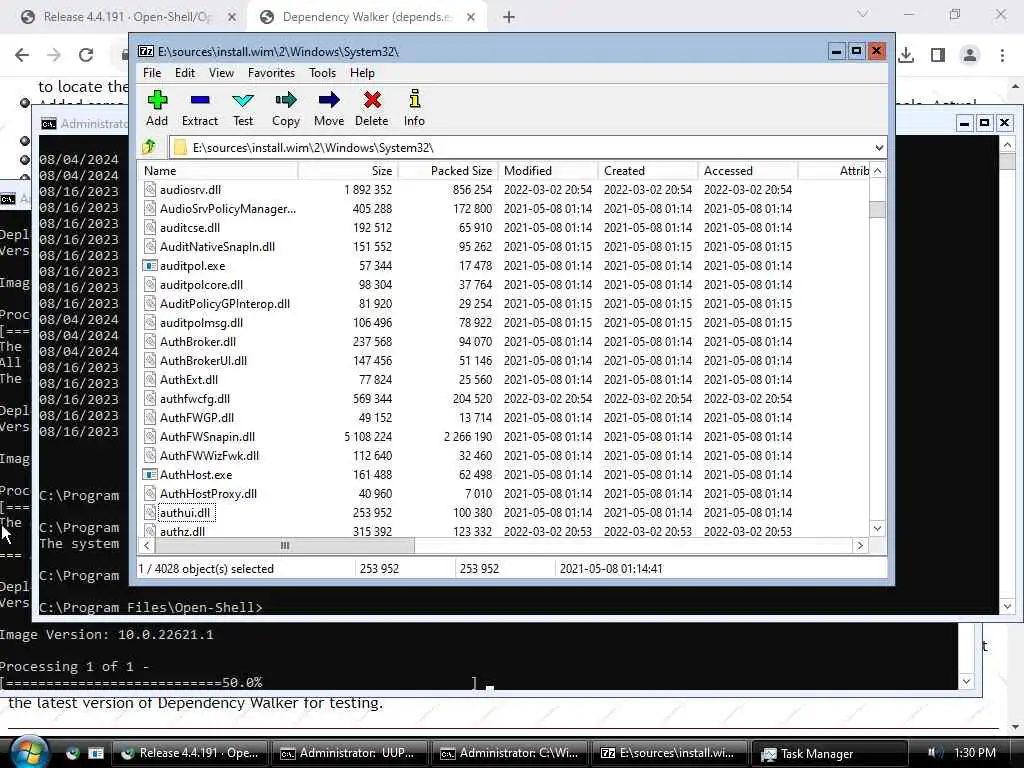Sort file list by Accessed column
1024x768 pixels.
[x=747, y=170]
